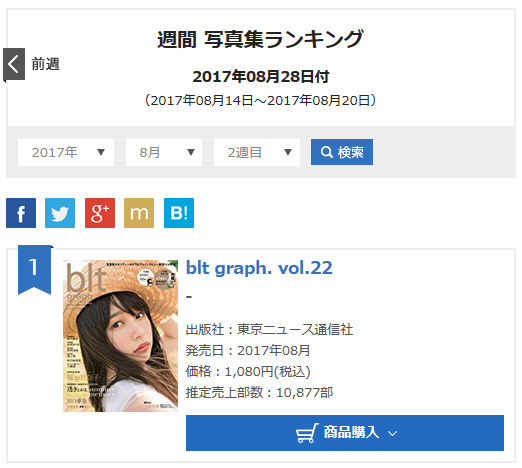The width and height of the screenshot is (522, 468).
Task: Expand 商品購入 chevron options
Action: (x=393, y=433)
